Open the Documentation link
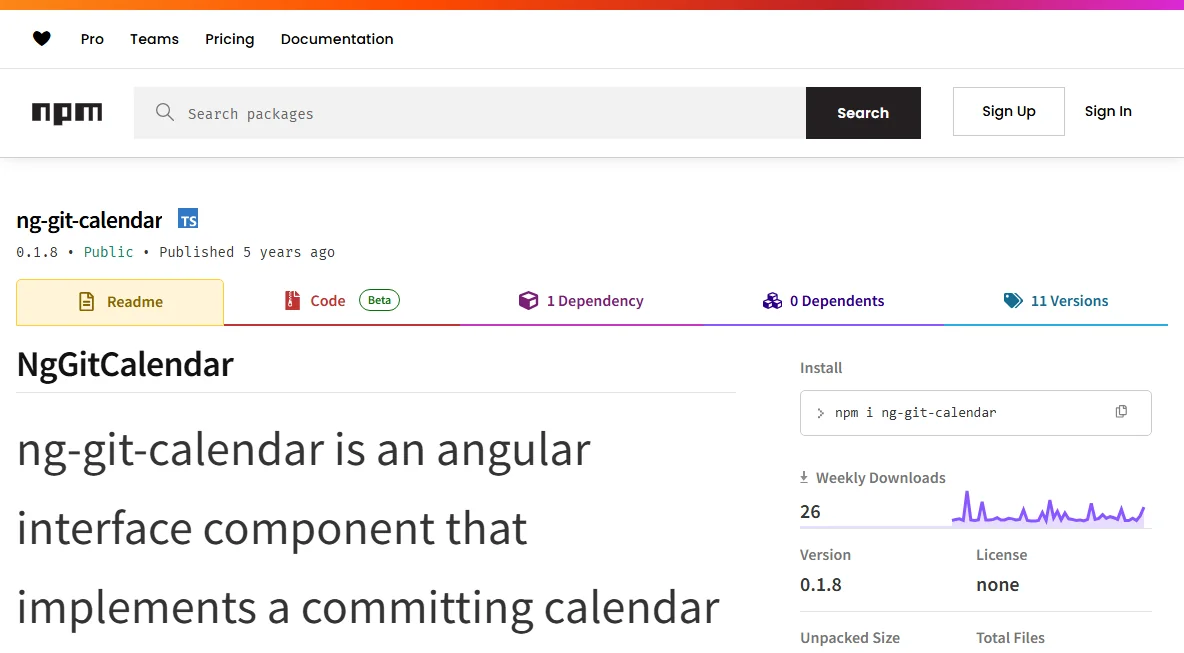1184x653 pixels. [x=337, y=39]
